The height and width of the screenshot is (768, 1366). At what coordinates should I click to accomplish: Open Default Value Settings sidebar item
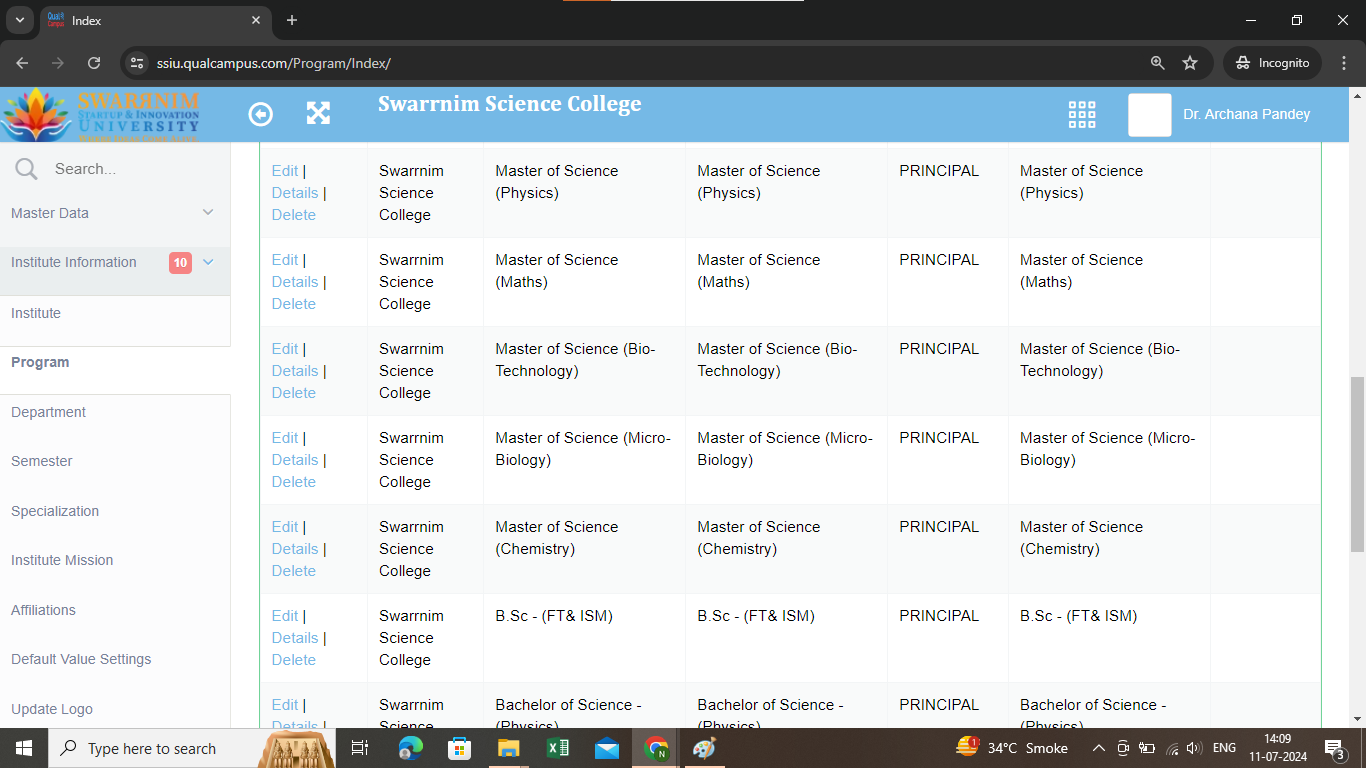(81, 659)
